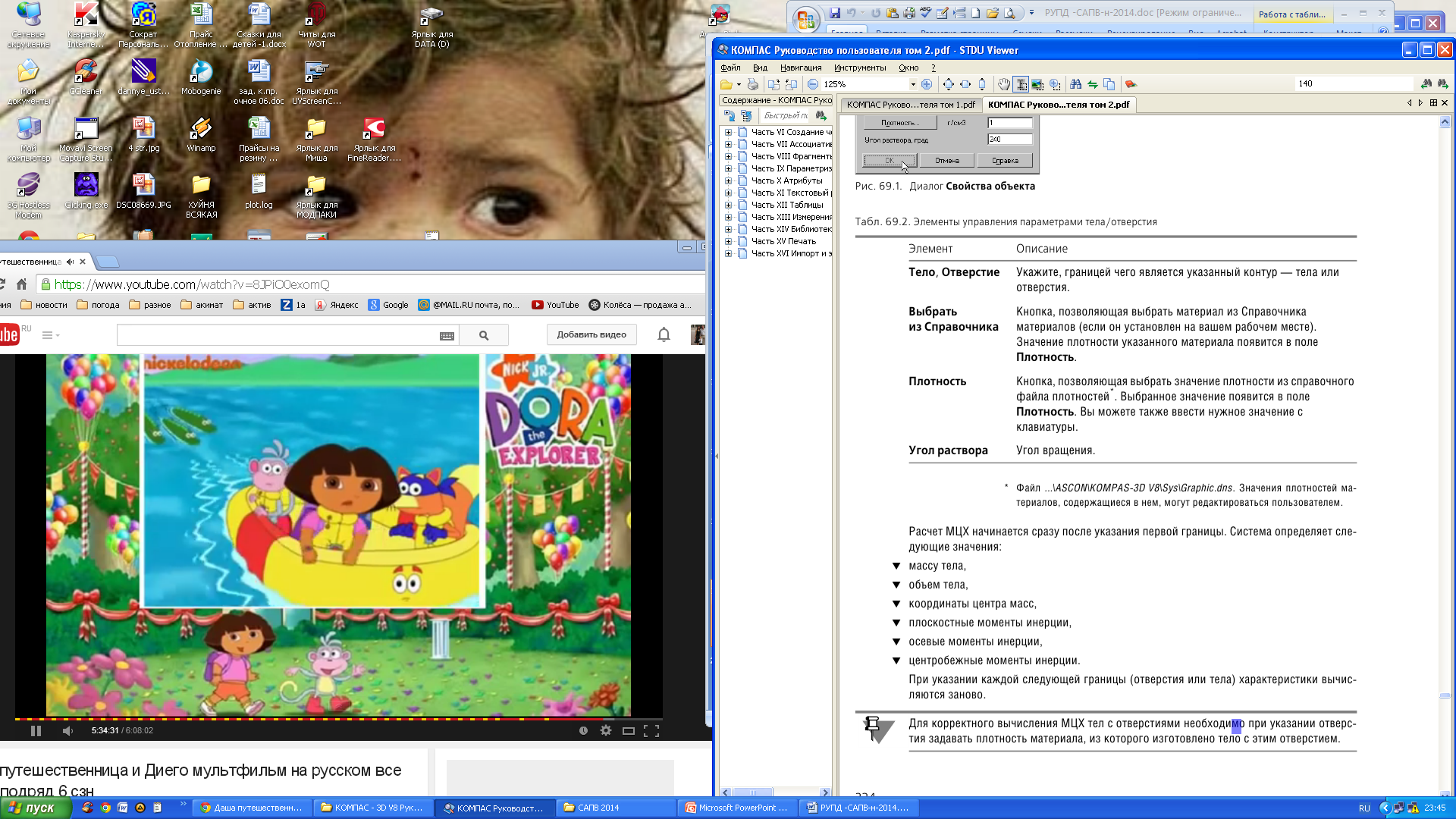This screenshot has height=819, width=1456.
Task: Find next match with binoculars forward arrow
Action: click(x=1442, y=83)
